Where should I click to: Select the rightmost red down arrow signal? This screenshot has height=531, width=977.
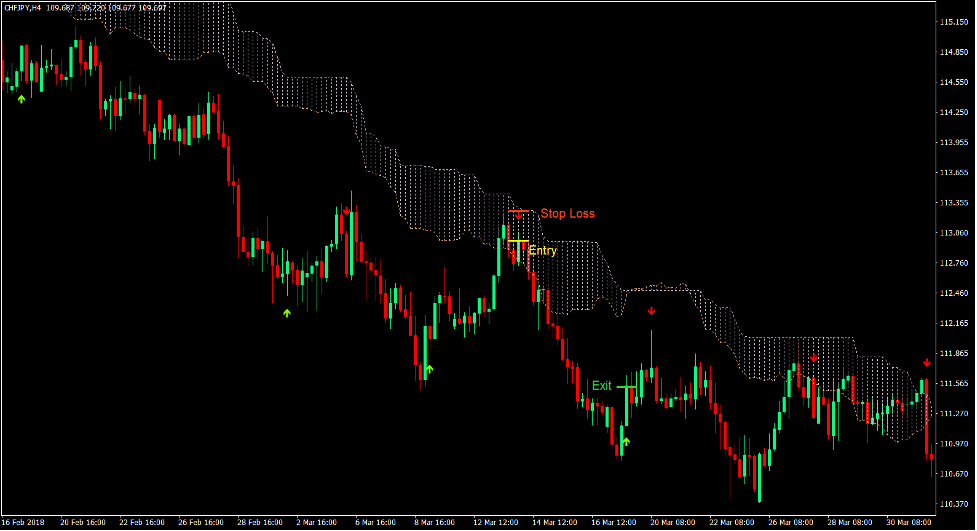[x=926, y=362]
